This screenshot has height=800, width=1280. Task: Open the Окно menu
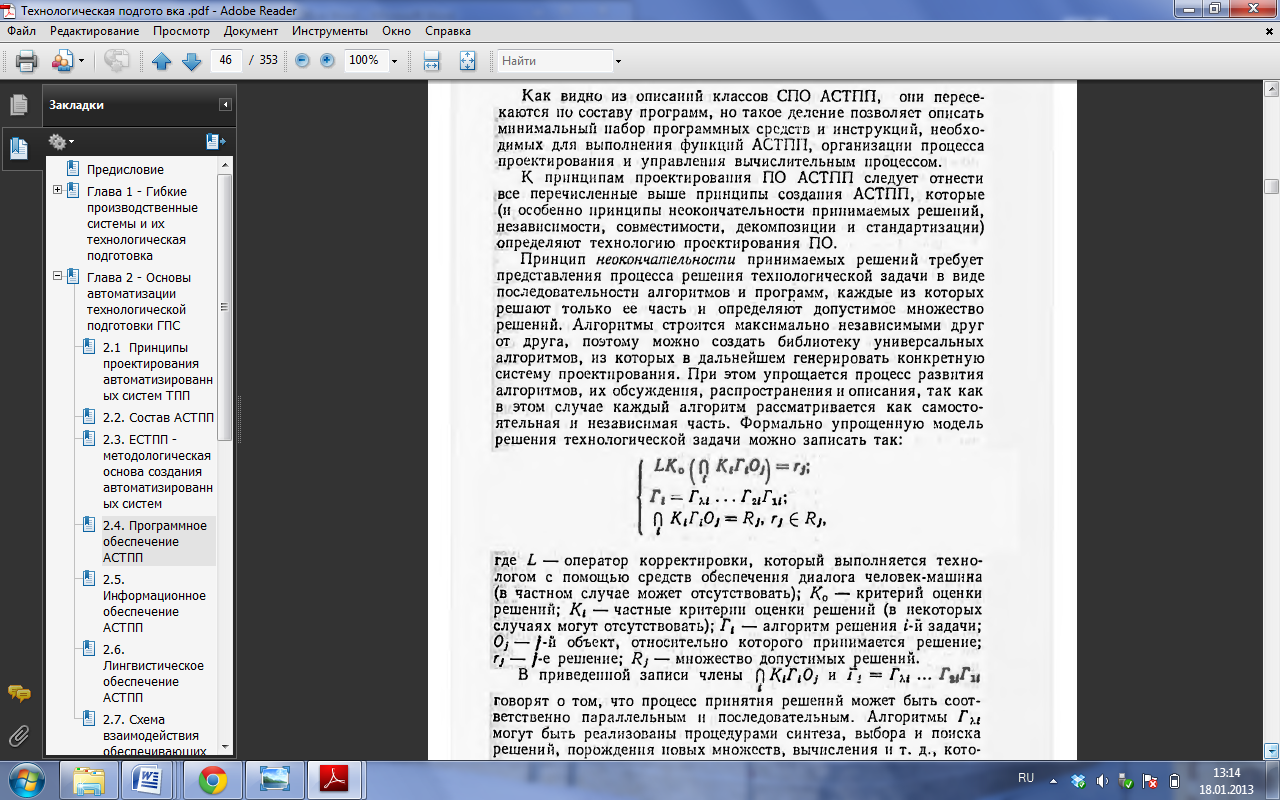tap(396, 31)
